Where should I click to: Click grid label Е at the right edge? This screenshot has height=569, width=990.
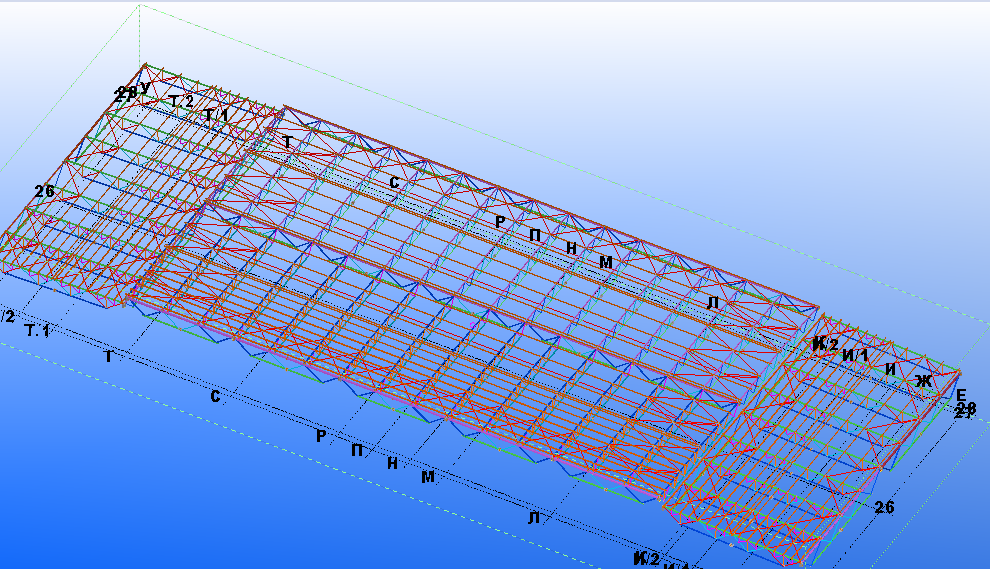pyautogui.click(x=961, y=394)
